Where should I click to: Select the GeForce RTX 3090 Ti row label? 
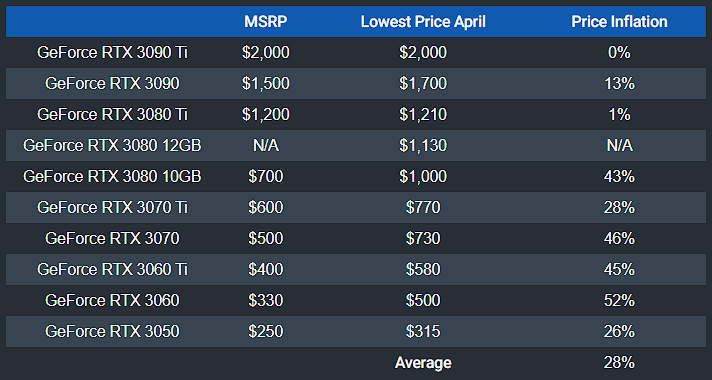coord(112,53)
